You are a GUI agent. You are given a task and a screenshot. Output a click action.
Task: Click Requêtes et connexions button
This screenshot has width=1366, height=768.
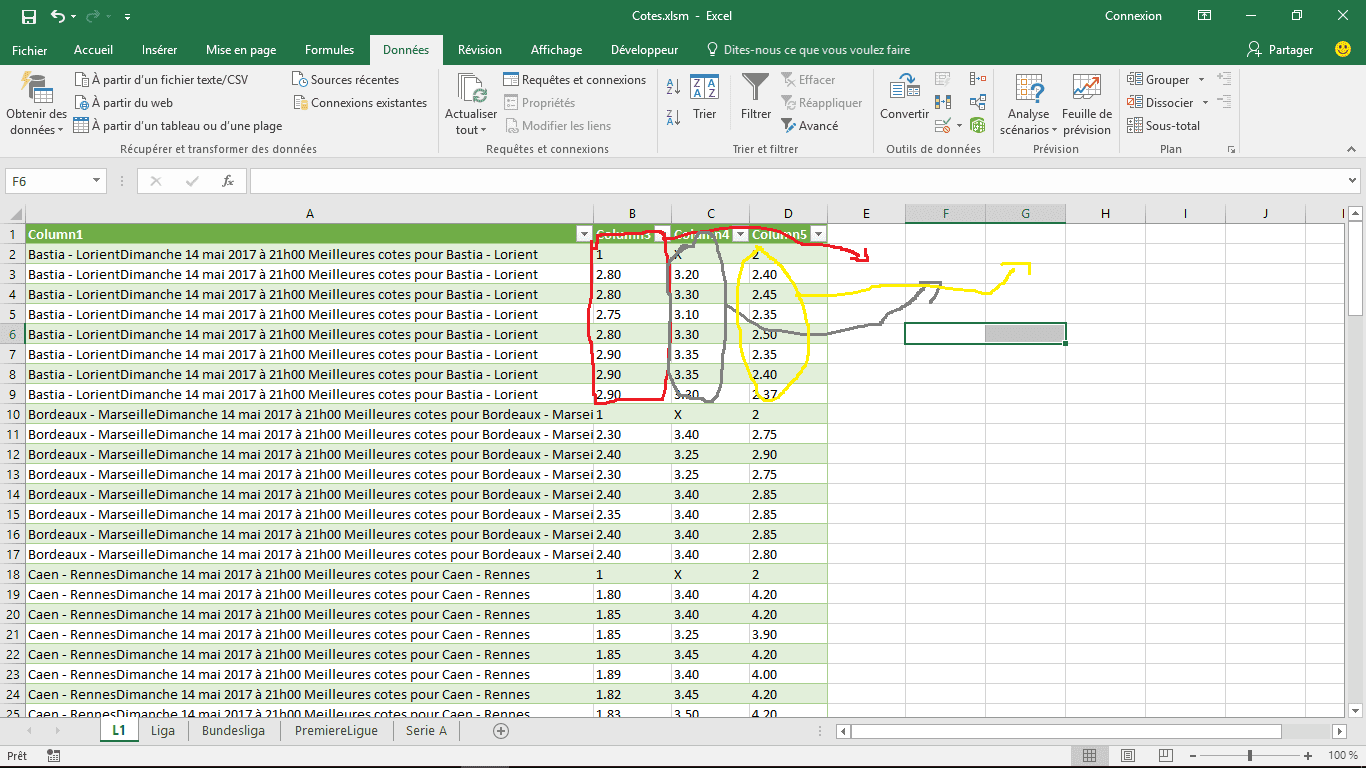click(x=575, y=80)
